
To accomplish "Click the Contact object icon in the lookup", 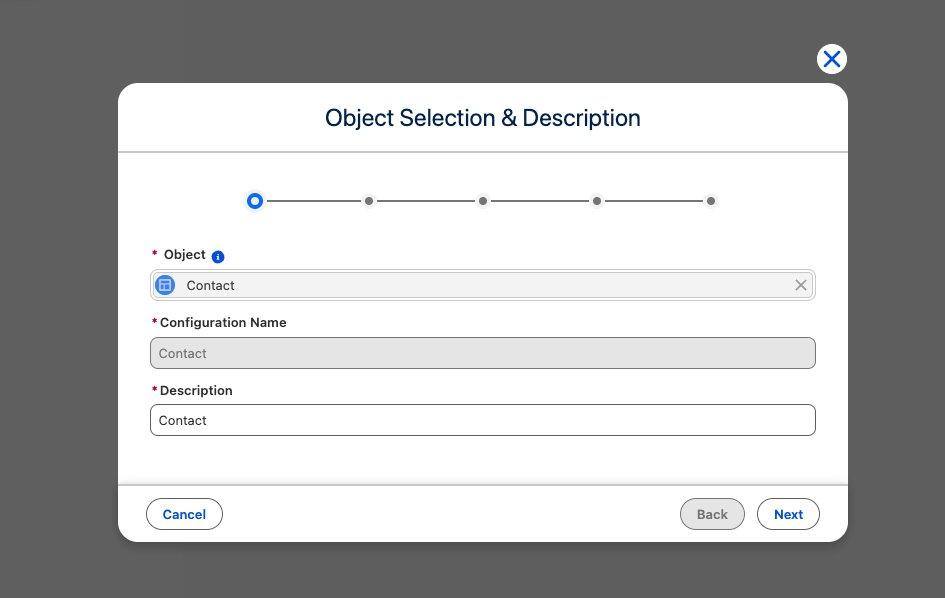I will click(165, 285).
